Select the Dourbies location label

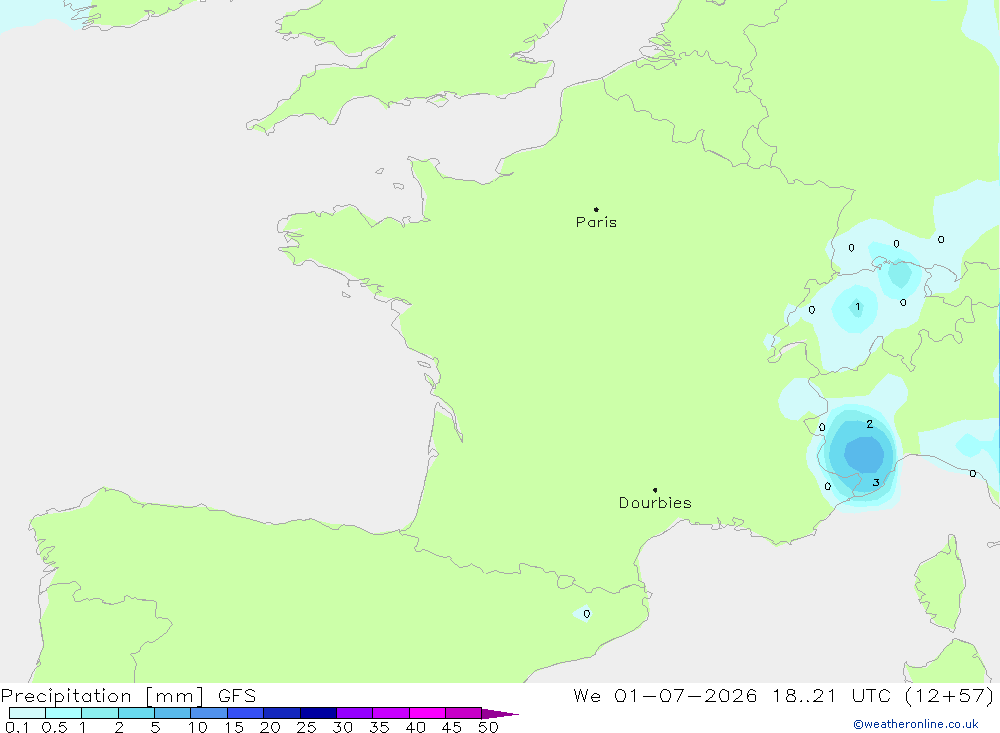click(x=655, y=503)
